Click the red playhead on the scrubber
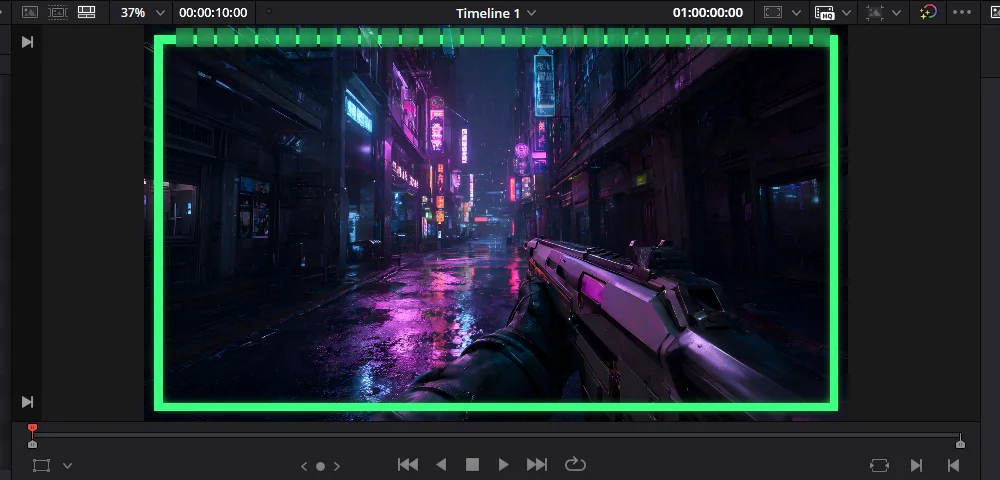Screen dimensions: 1000x480 [x=33, y=428]
